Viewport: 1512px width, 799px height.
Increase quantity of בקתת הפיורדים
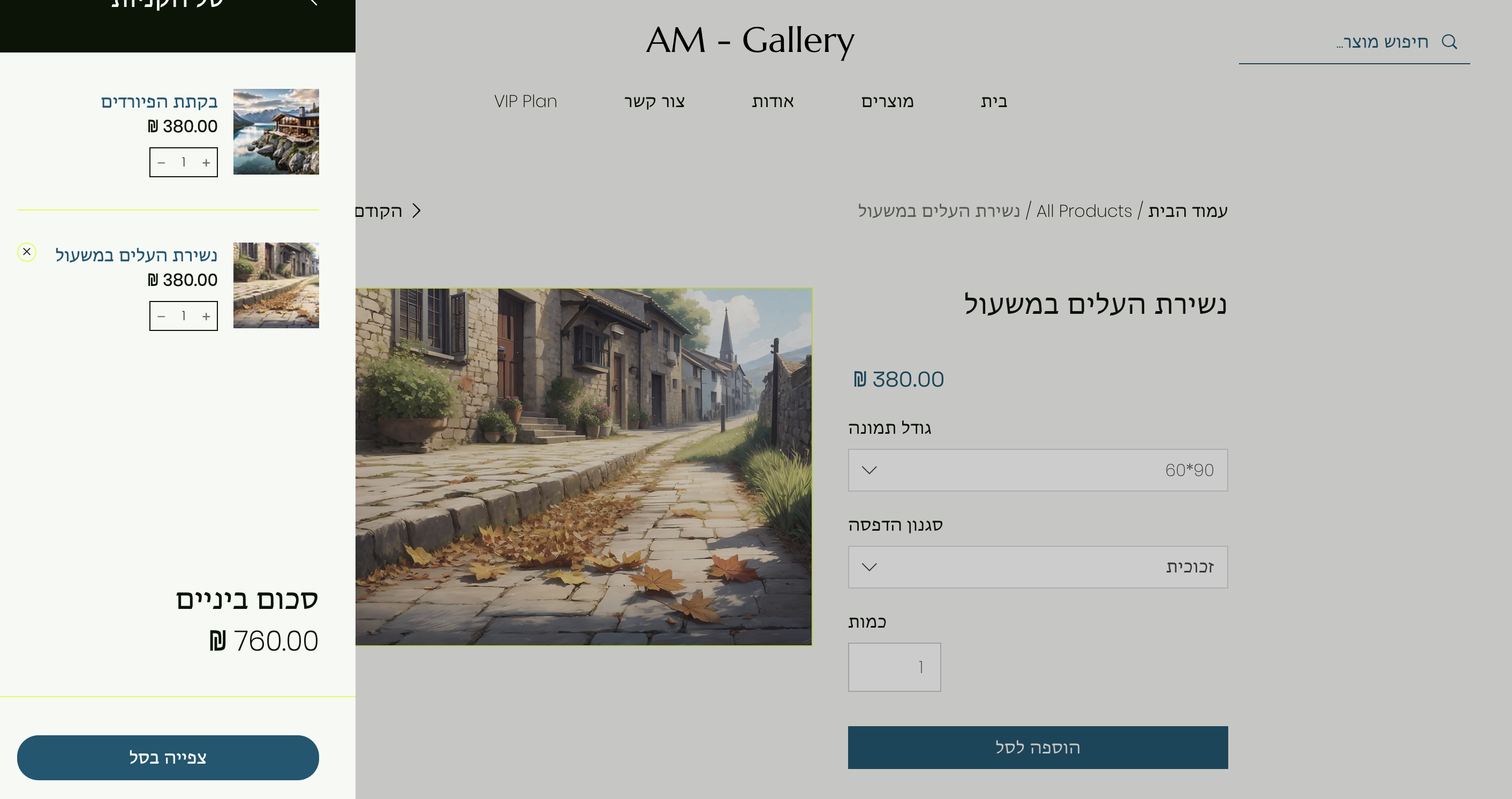click(206, 163)
